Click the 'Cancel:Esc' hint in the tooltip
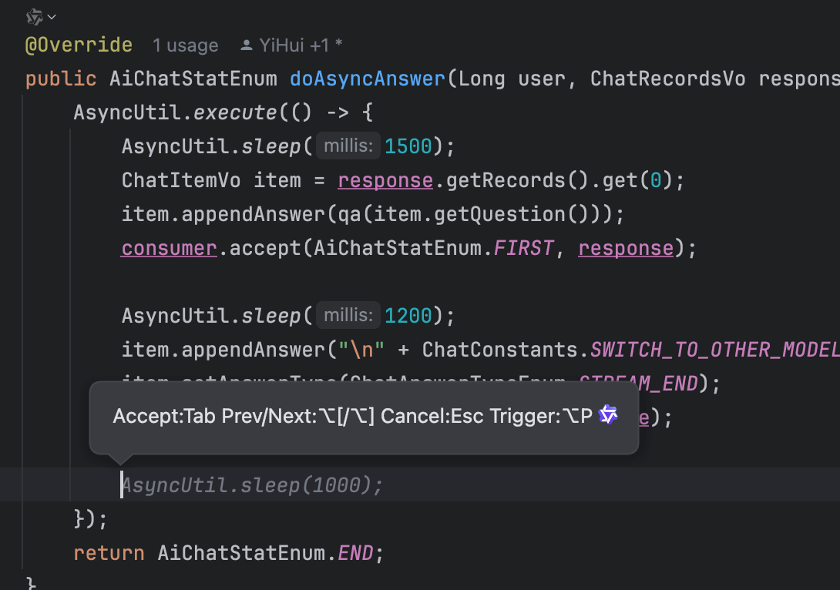This screenshot has width=840, height=590. click(x=432, y=416)
